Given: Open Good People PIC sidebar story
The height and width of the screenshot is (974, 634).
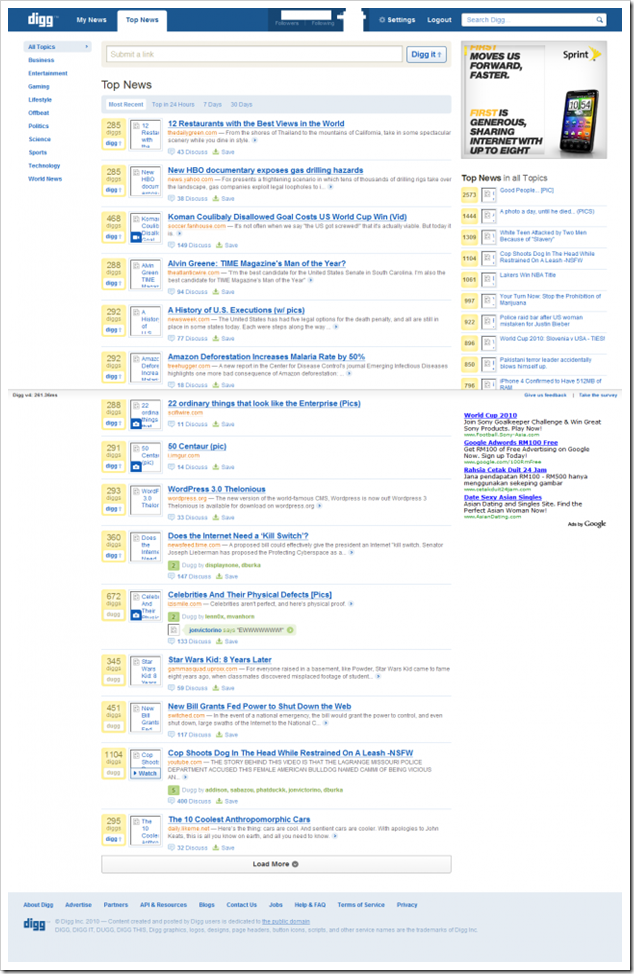Looking at the screenshot, I should tap(527, 191).
